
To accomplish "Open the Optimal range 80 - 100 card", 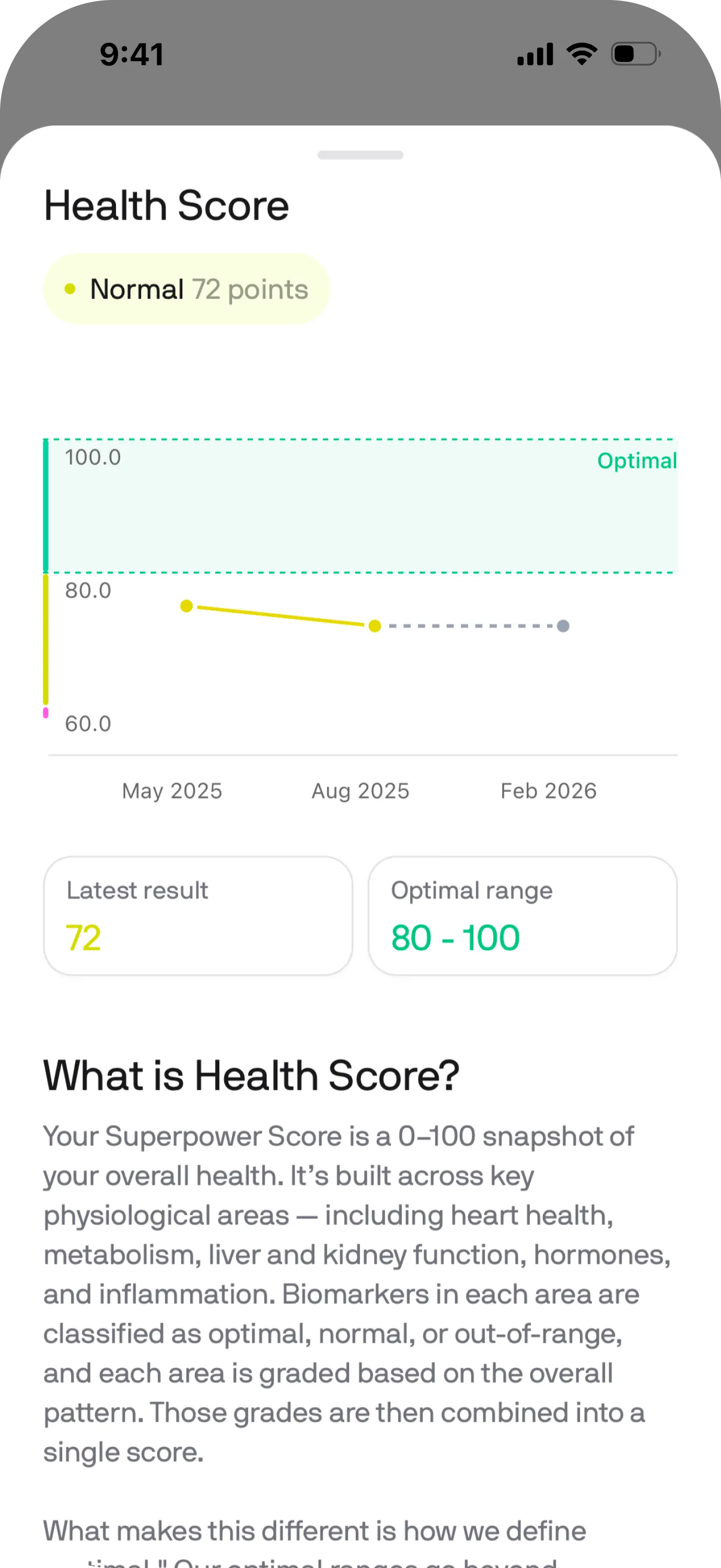I will click(x=522, y=916).
